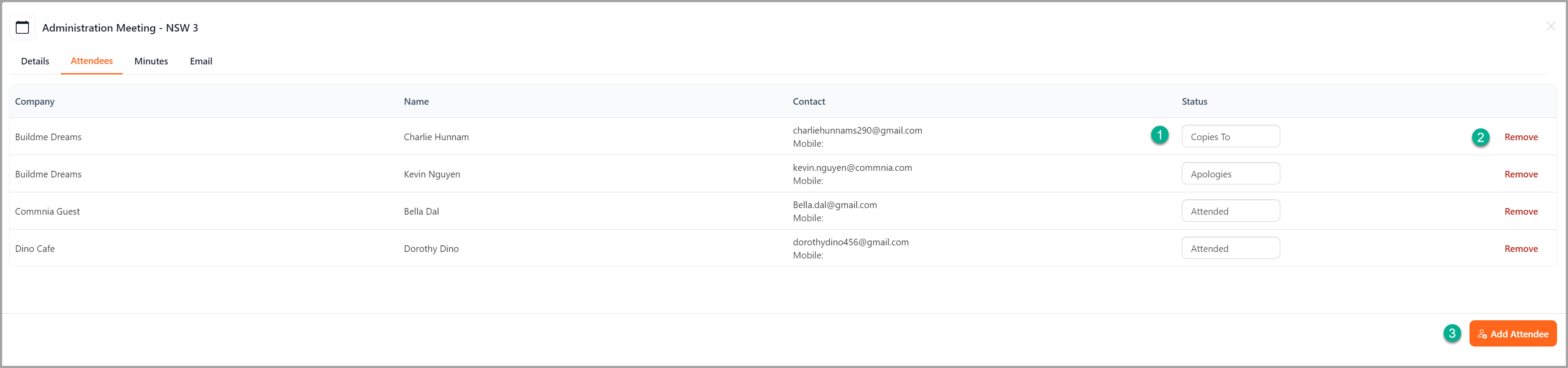Click the Administration Meeting - NSW 3 title
Screen dimensions: 1568x368
coord(120,28)
